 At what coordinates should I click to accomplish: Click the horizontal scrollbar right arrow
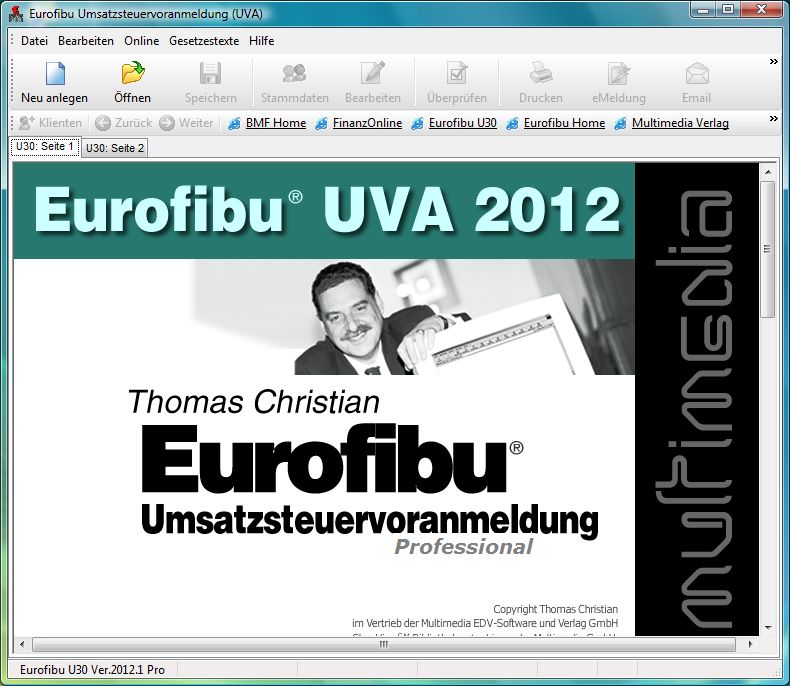(x=750, y=644)
